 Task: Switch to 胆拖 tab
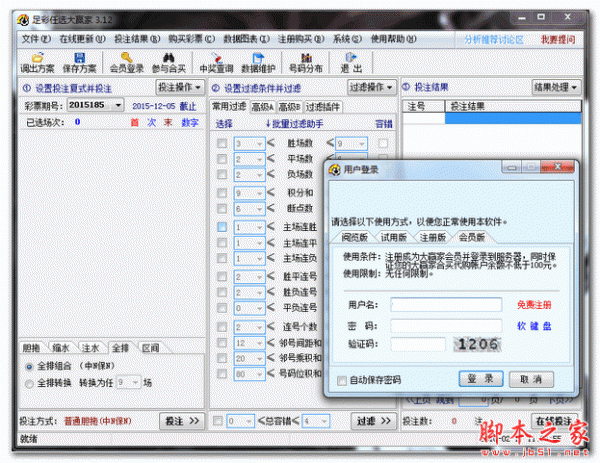31,348
